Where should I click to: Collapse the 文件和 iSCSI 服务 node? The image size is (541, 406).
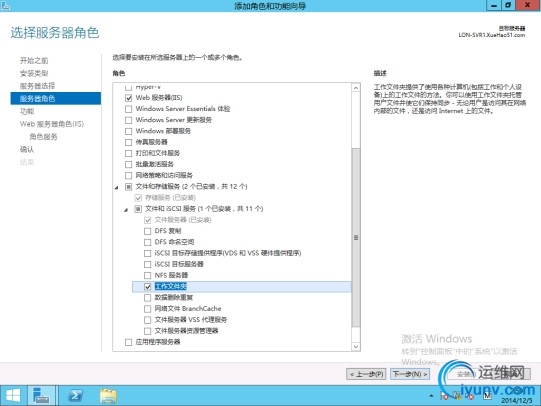pos(126,209)
